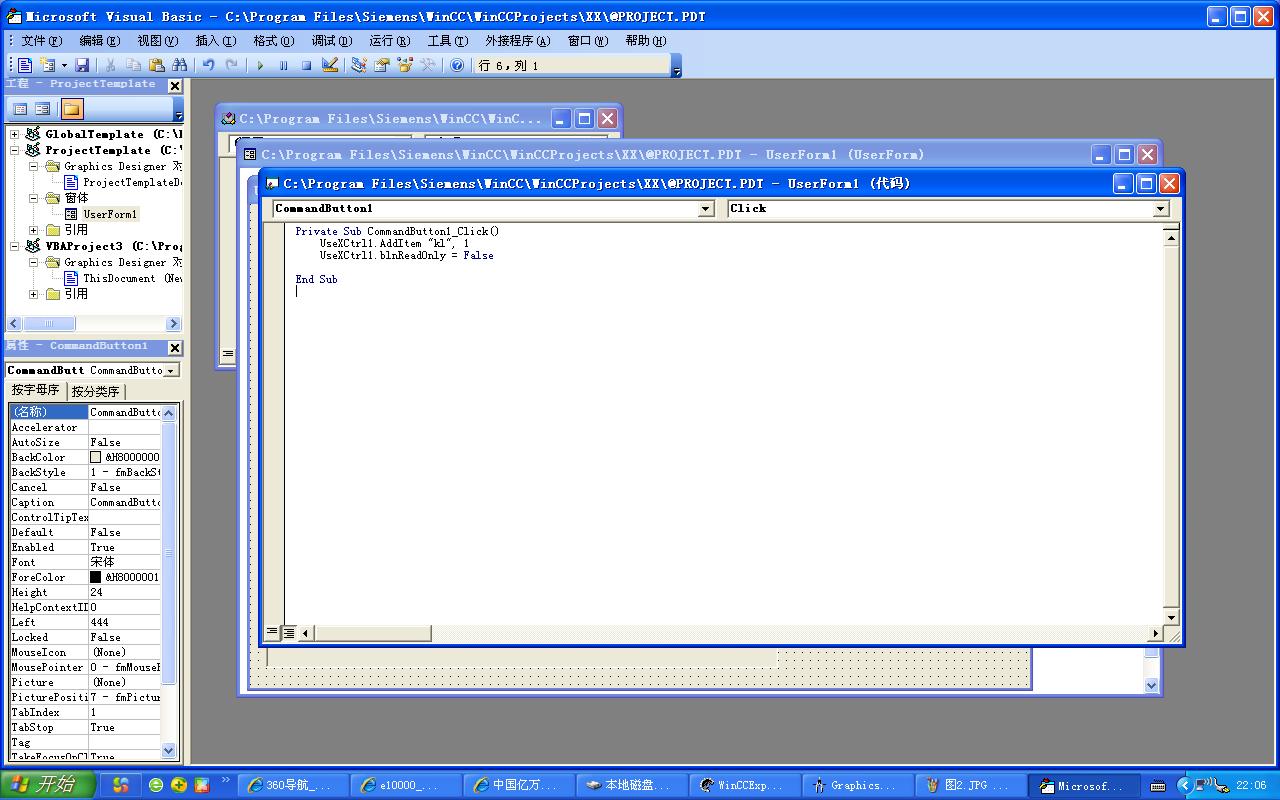Switch to the 按字母序 (Alphabetic) tab
This screenshot has width=1280, height=800.
click(x=36, y=390)
